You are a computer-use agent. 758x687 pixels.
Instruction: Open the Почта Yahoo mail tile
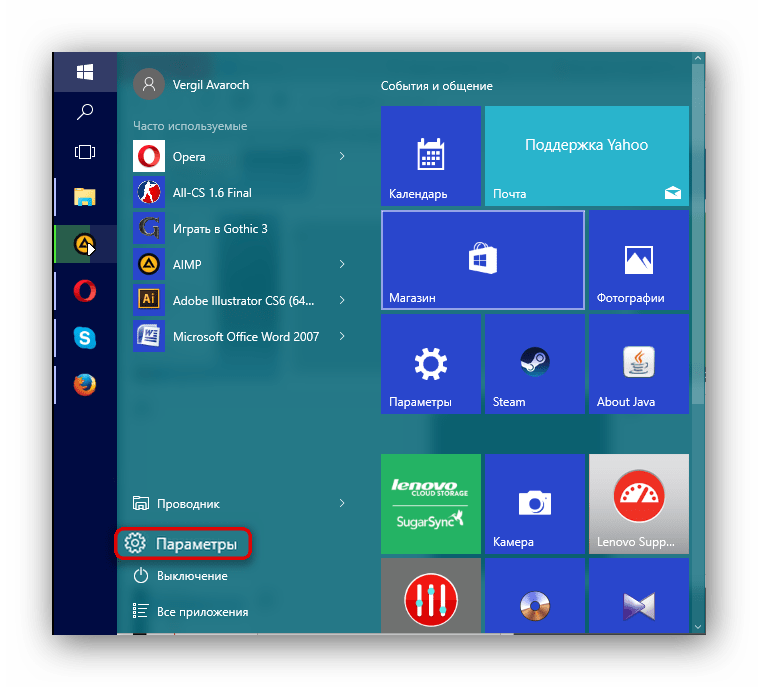(x=586, y=156)
